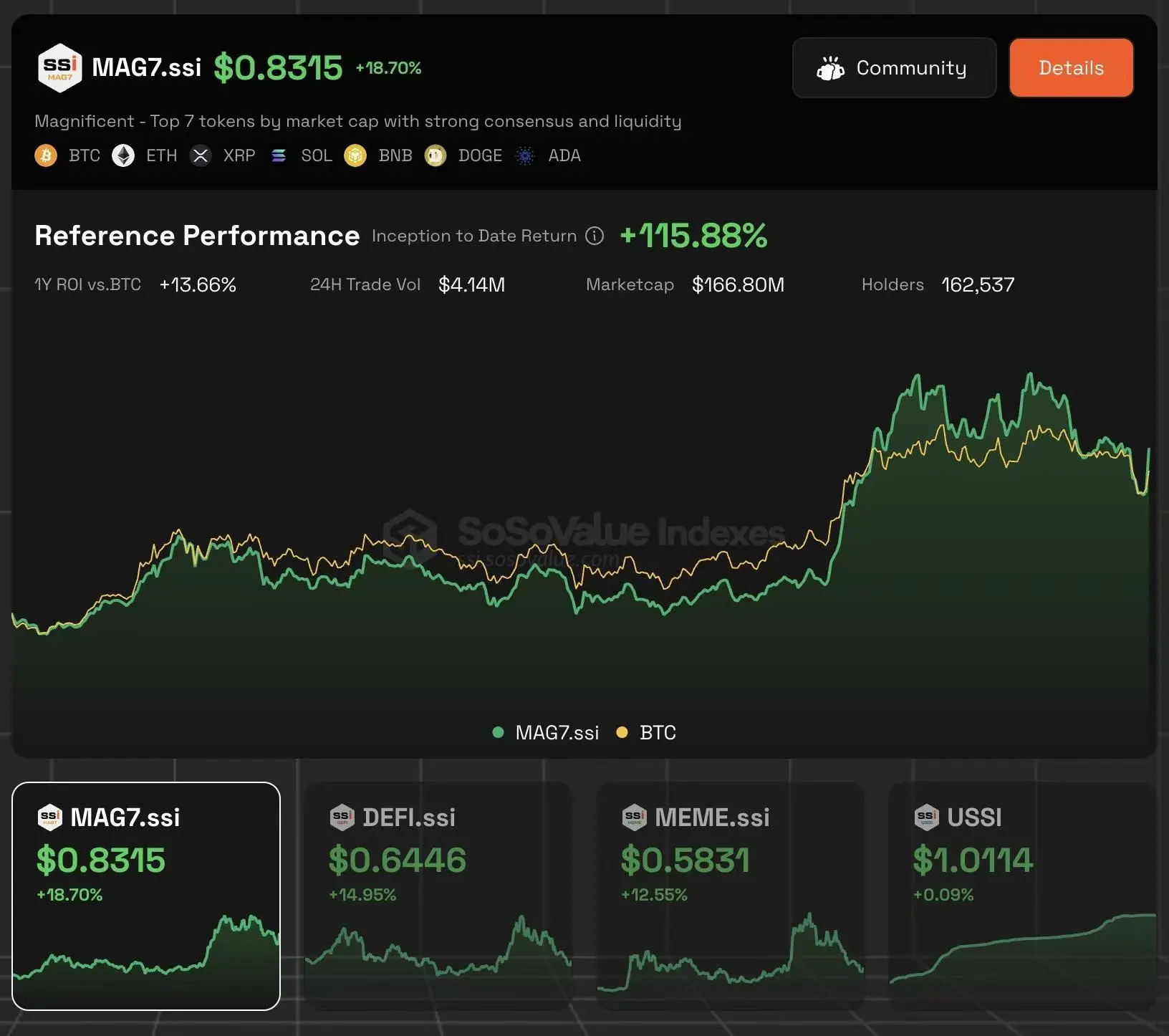
Task: Click the Details button
Action: click(x=1071, y=67)
